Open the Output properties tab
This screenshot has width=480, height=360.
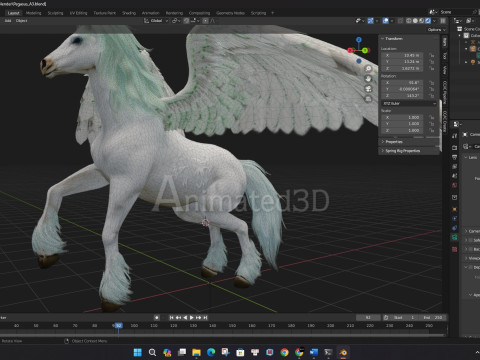[x=454, y=157]
